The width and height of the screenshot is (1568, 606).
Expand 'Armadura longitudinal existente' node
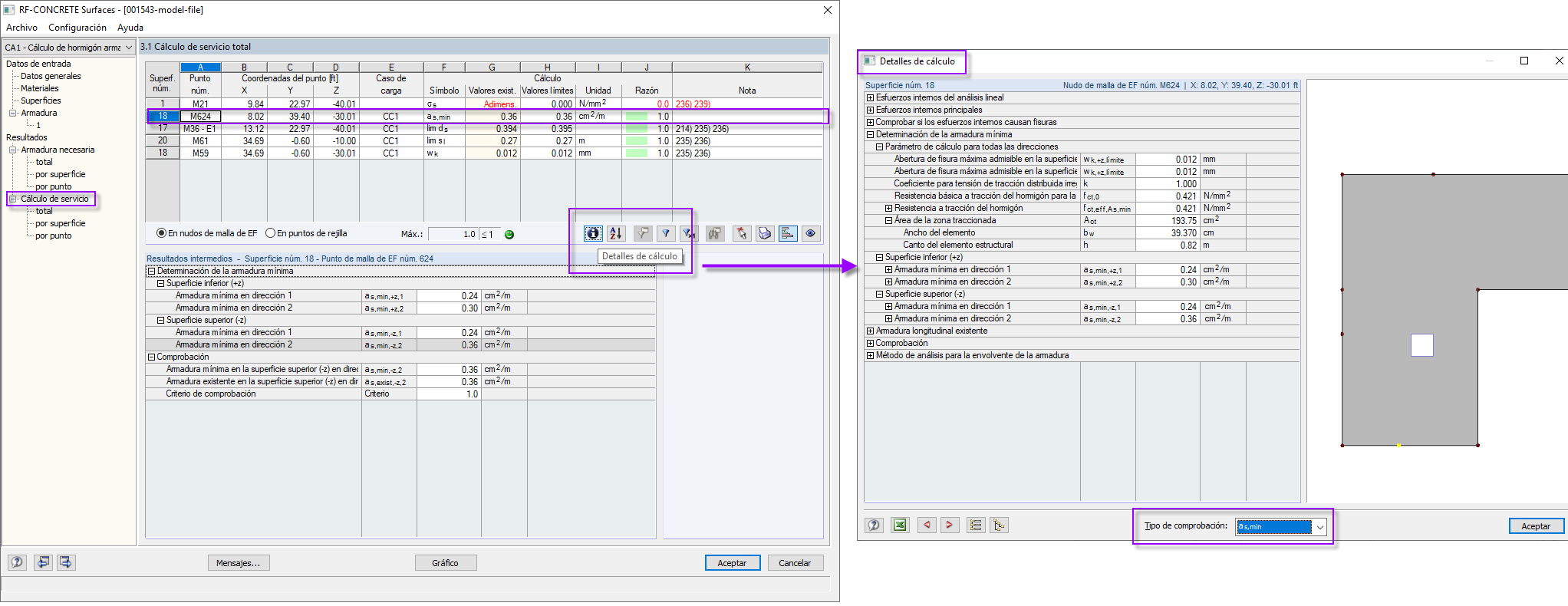coord(870,331)
